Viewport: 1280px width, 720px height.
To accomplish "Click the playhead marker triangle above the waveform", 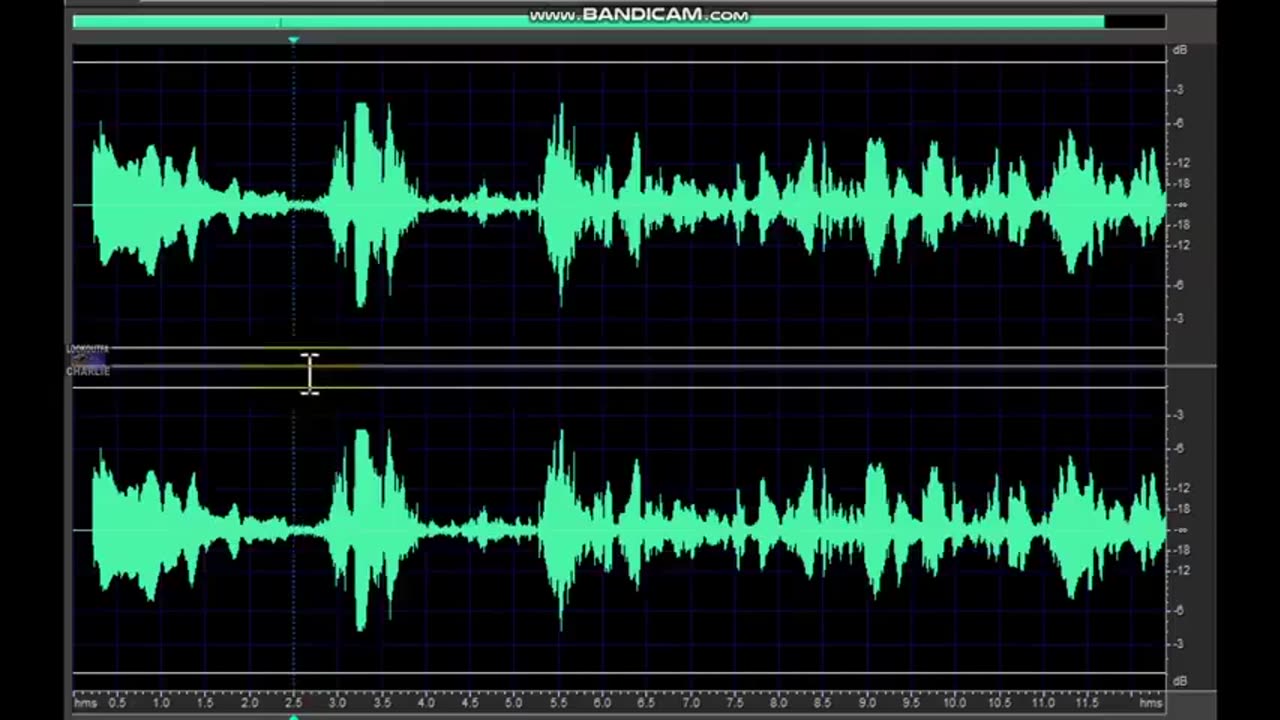I will (293, 40).
